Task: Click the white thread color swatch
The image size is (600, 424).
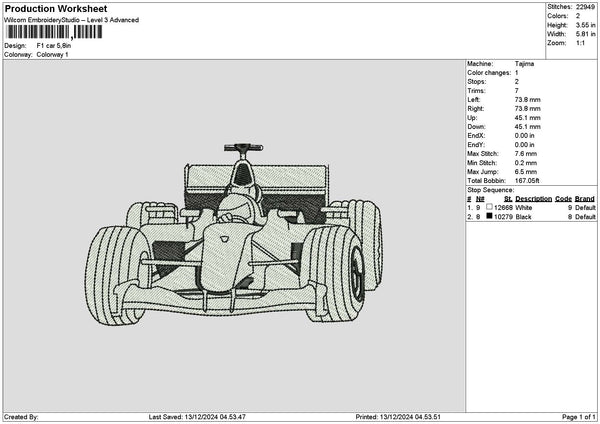Action: [490, 207]
